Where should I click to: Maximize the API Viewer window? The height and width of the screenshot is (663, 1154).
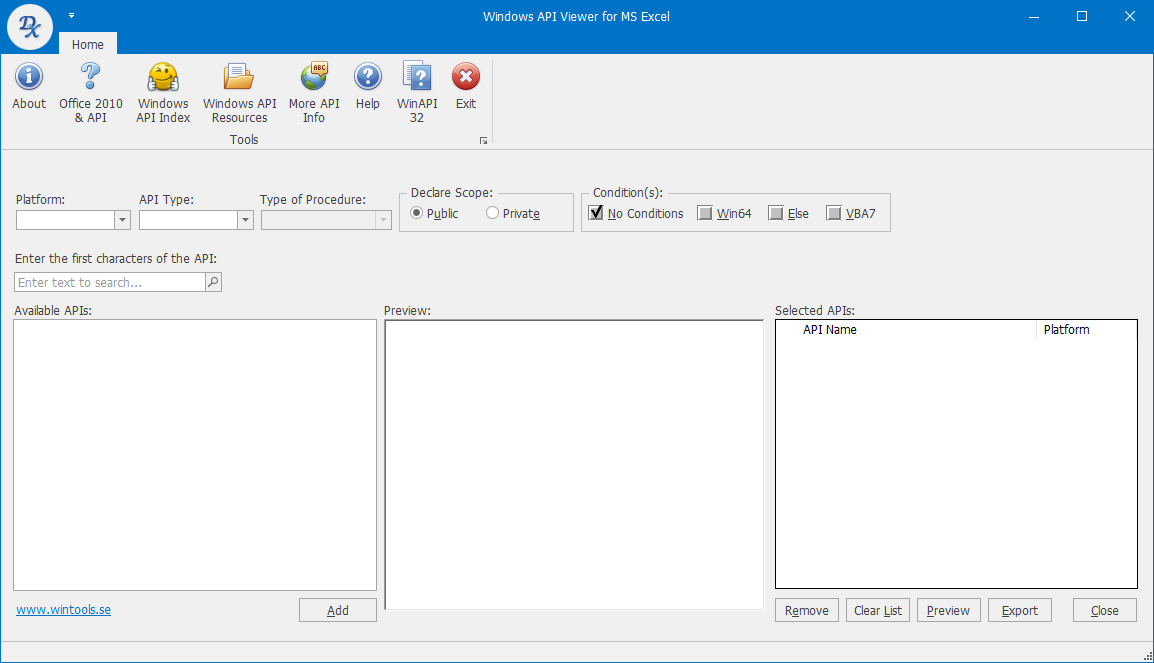pos(1082,16)
